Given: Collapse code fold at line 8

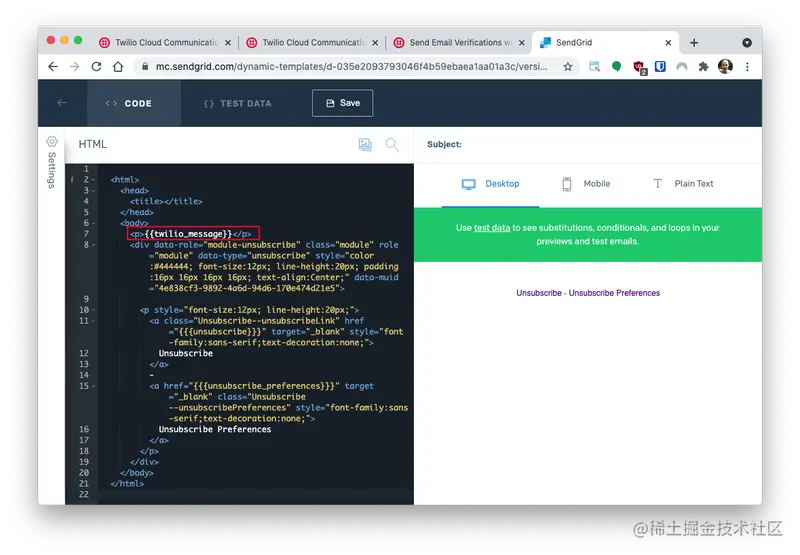Looking at the screenshot, I should pos(93,245).
